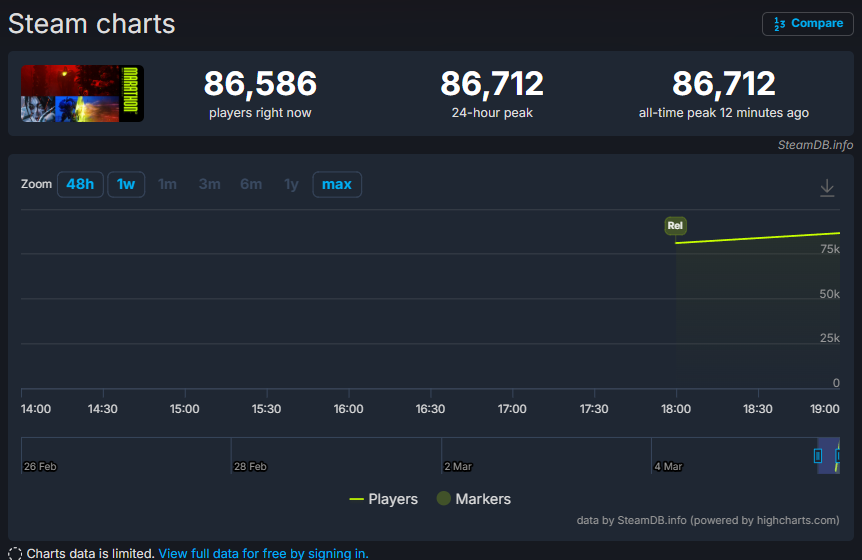The image size is (862, 560).
Task: Click the right navigator range handle
Action: 837,456
